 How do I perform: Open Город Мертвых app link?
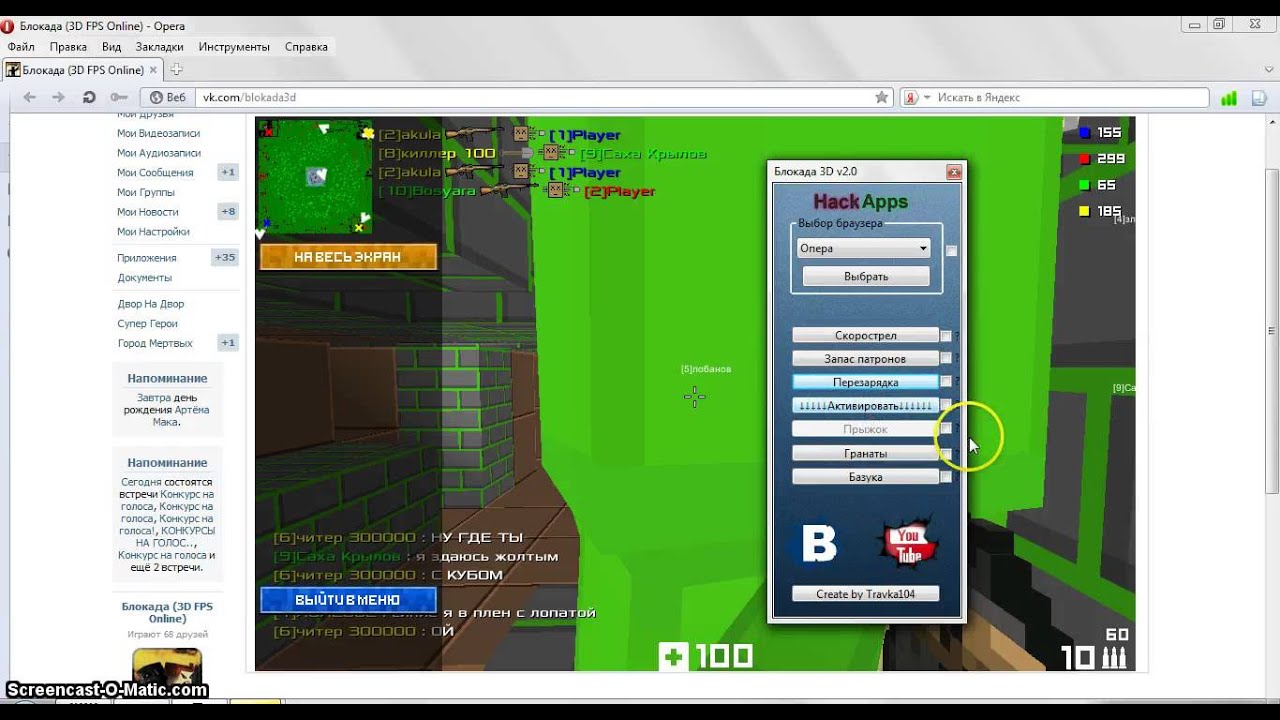click(x=155, y=343)
